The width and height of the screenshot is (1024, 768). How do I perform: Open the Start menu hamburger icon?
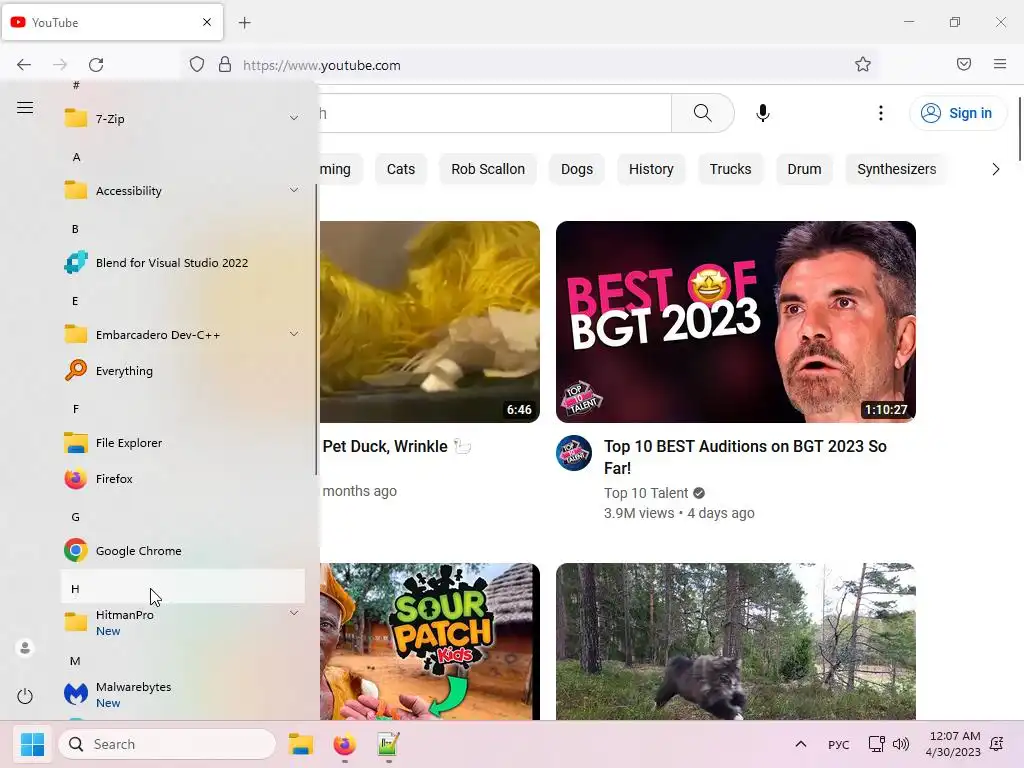click(x=25, y=108)
